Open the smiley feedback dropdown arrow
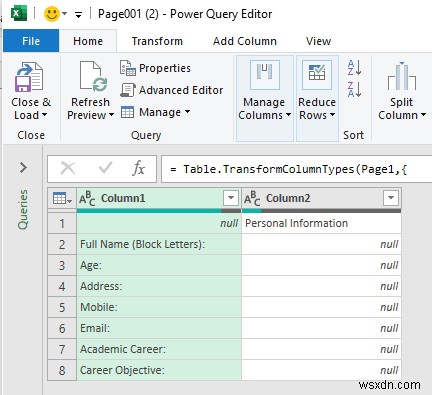 [65, 14]
